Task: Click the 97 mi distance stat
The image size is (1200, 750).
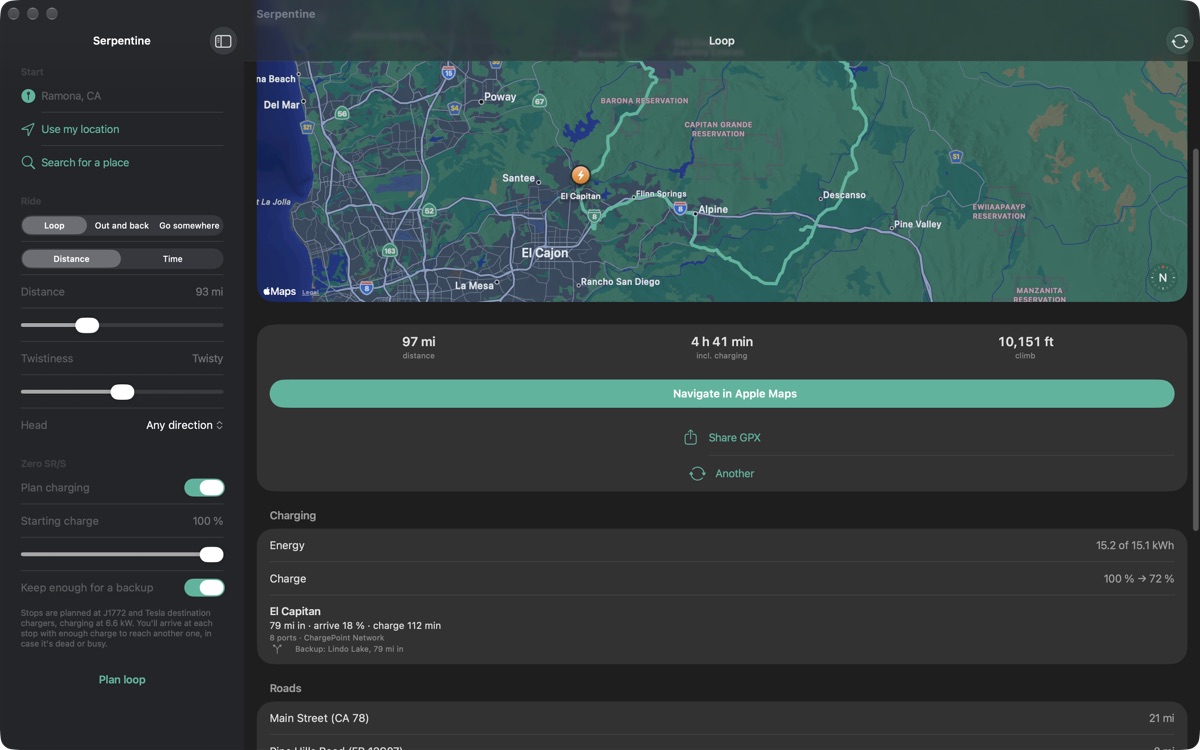Action: click(x=418, y=347)
